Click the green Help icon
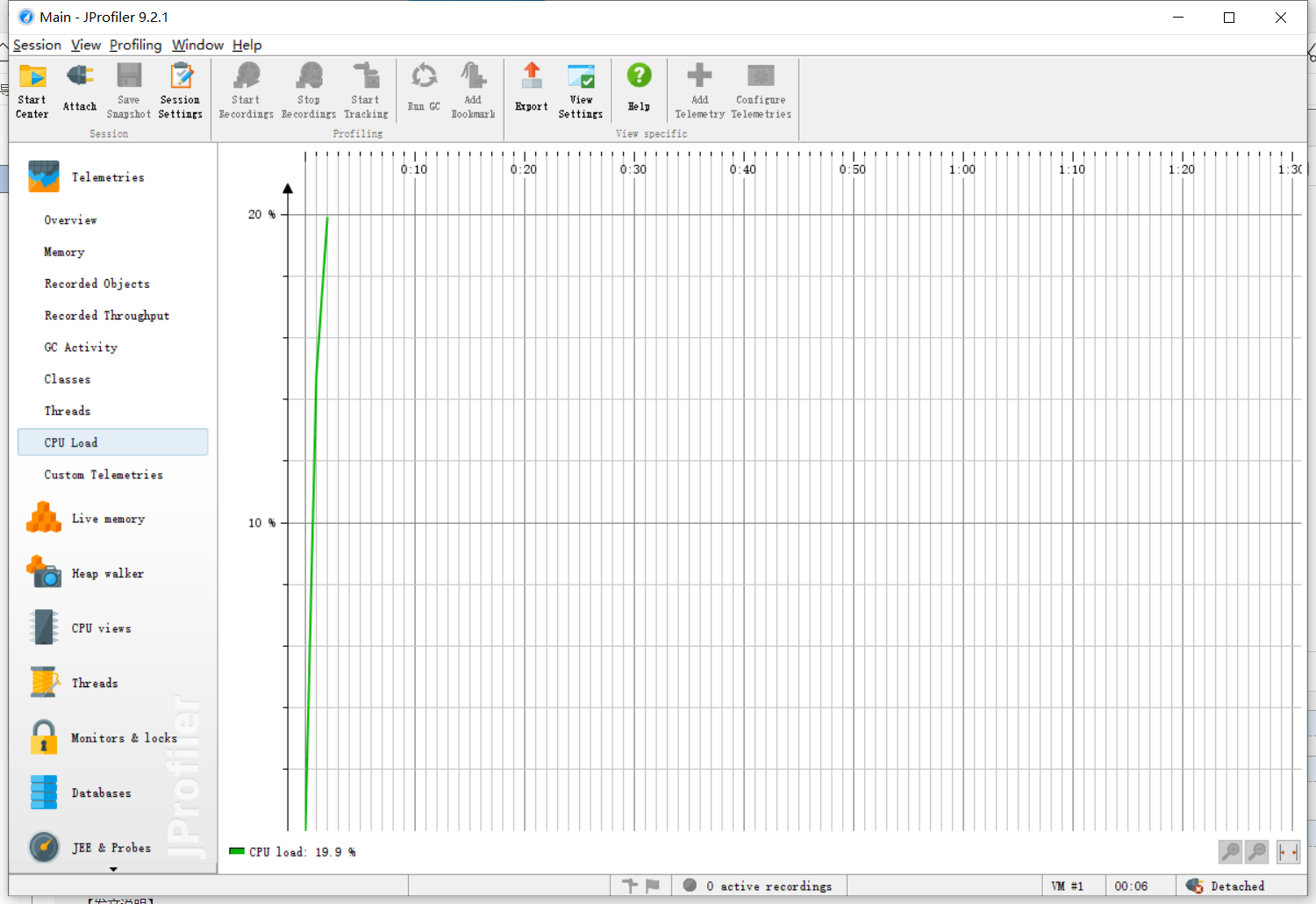 coord(640,75)
